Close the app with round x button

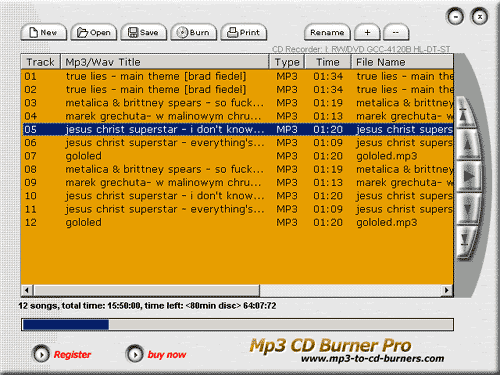pyautogui.click(x=479, y=17)
